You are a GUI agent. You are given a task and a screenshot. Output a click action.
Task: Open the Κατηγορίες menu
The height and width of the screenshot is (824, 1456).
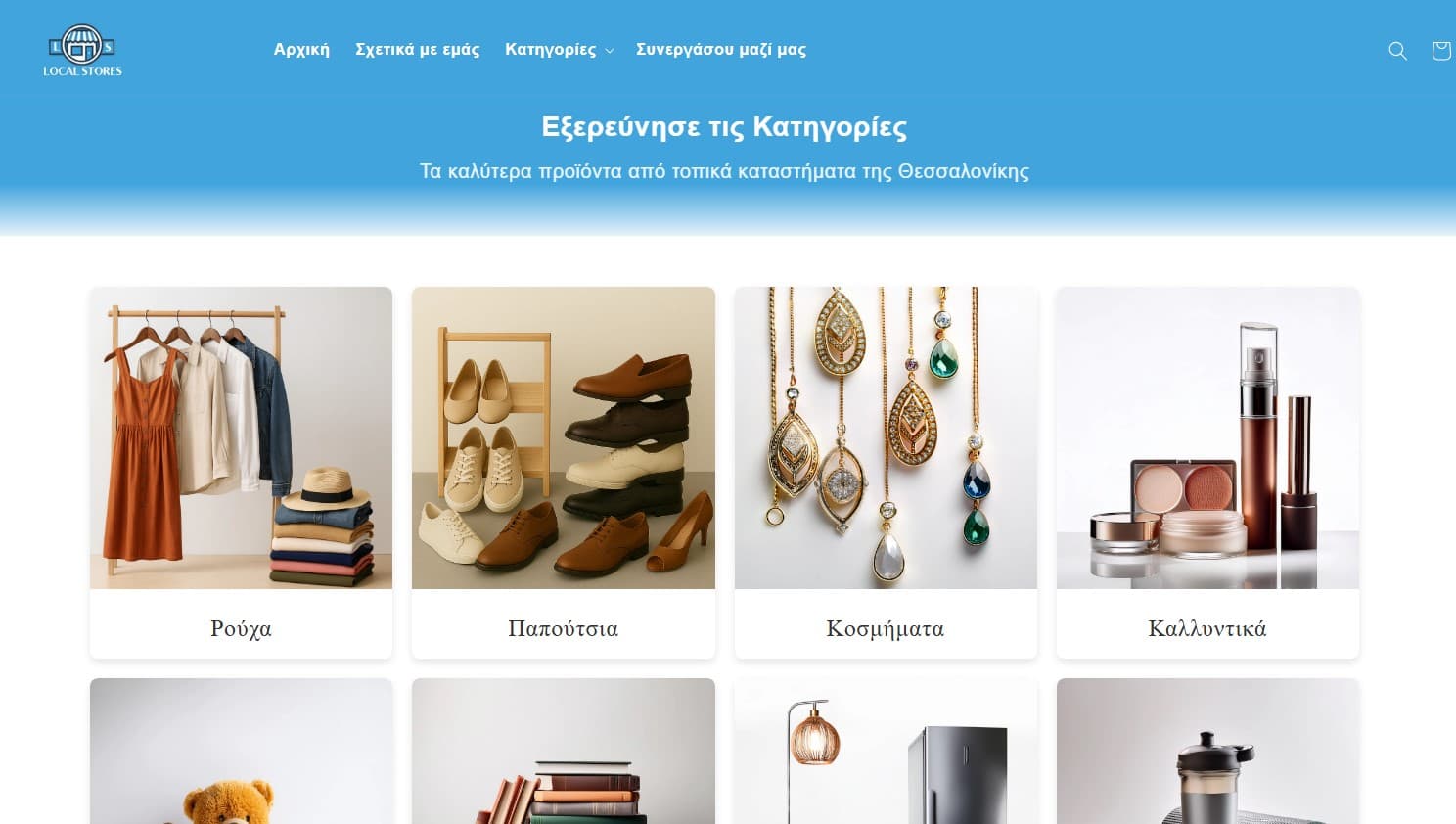(550, 49)
